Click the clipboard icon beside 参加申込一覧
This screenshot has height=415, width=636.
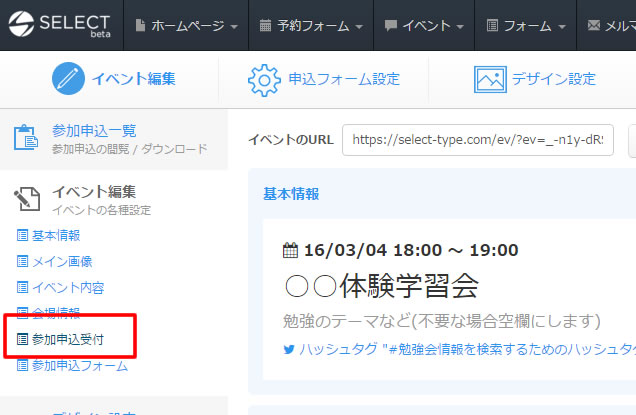point(26,138)
